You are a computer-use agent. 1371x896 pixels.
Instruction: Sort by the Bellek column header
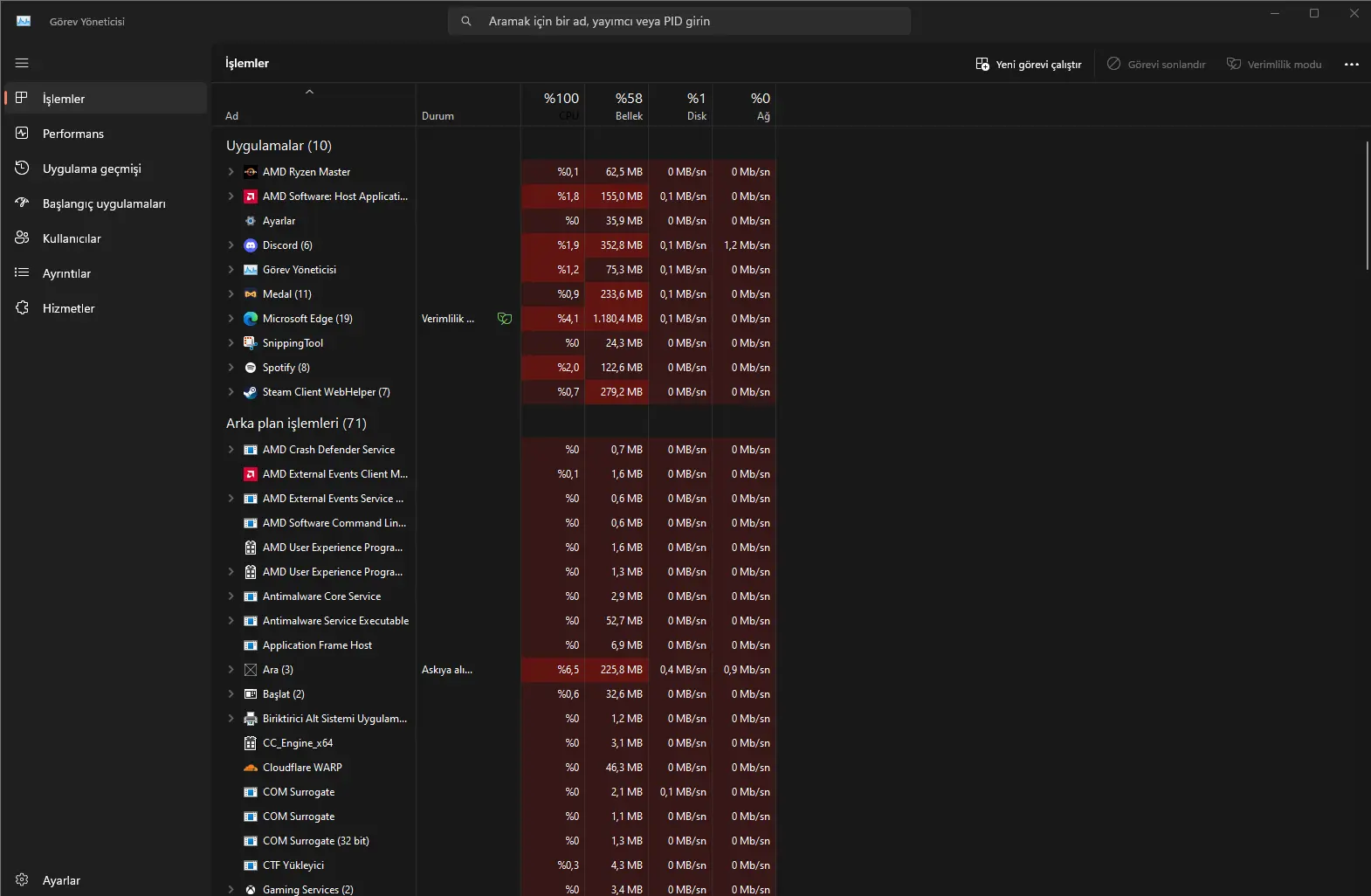click(617, 105)
